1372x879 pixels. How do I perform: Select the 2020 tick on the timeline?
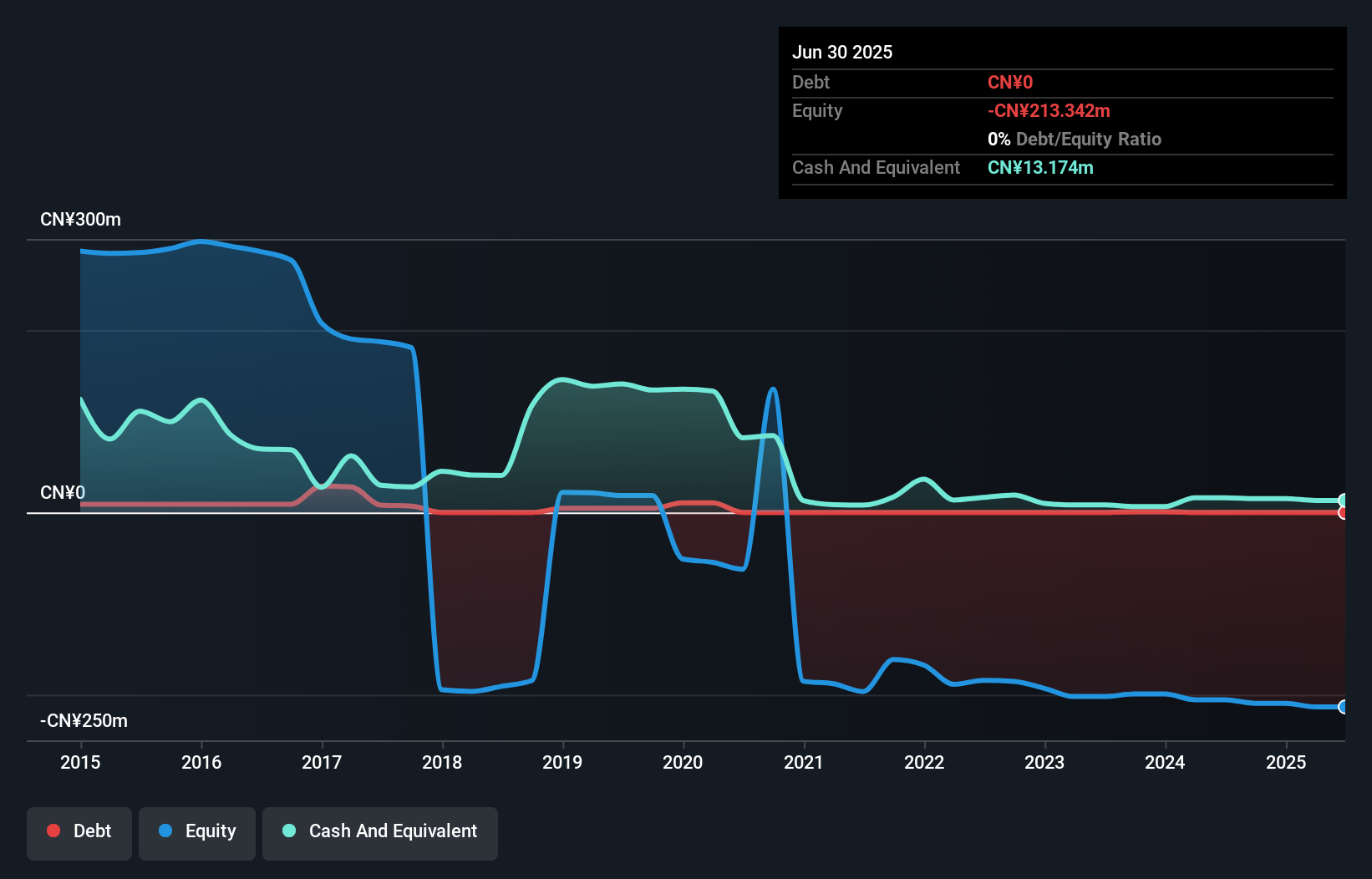(683, 762)
